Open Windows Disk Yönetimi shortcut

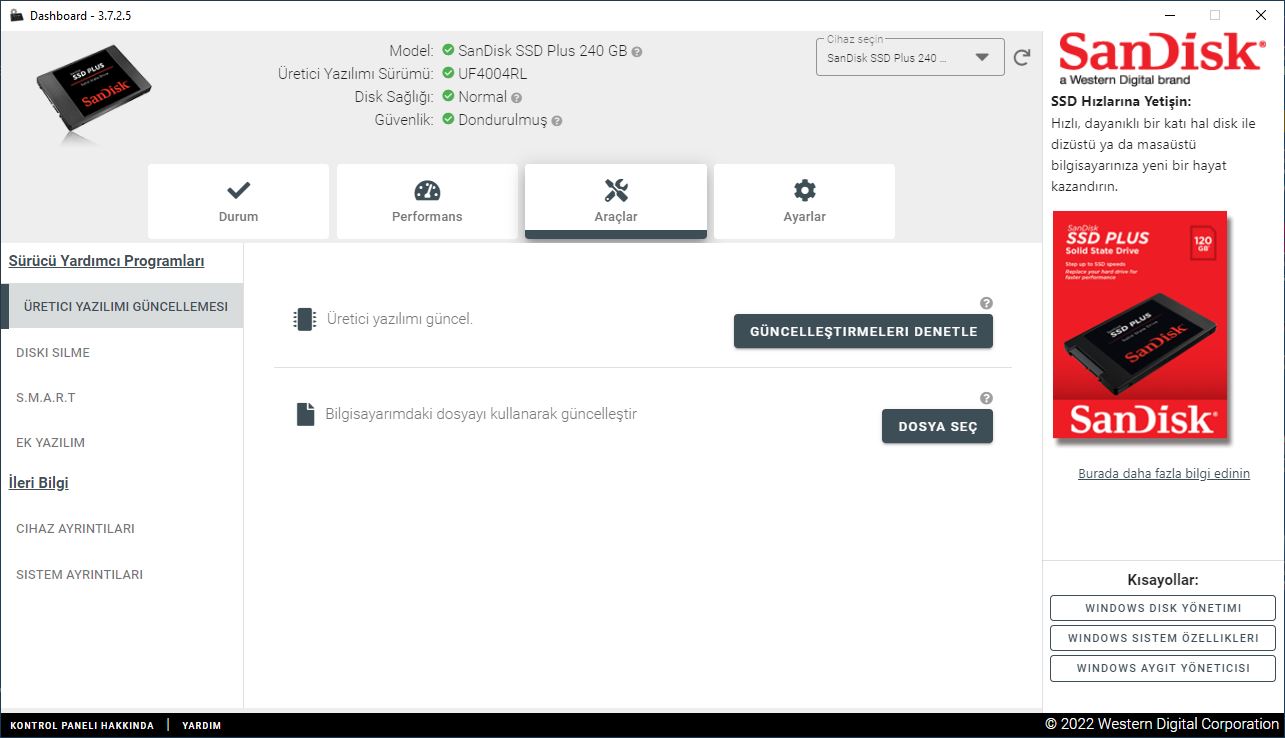pos(1163,608)
